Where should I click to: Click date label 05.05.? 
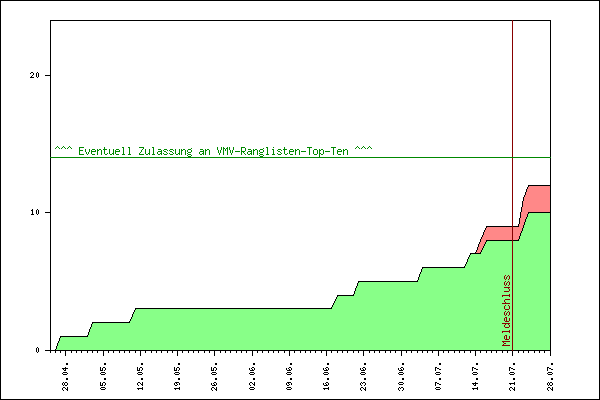click(x=103, y=377)
